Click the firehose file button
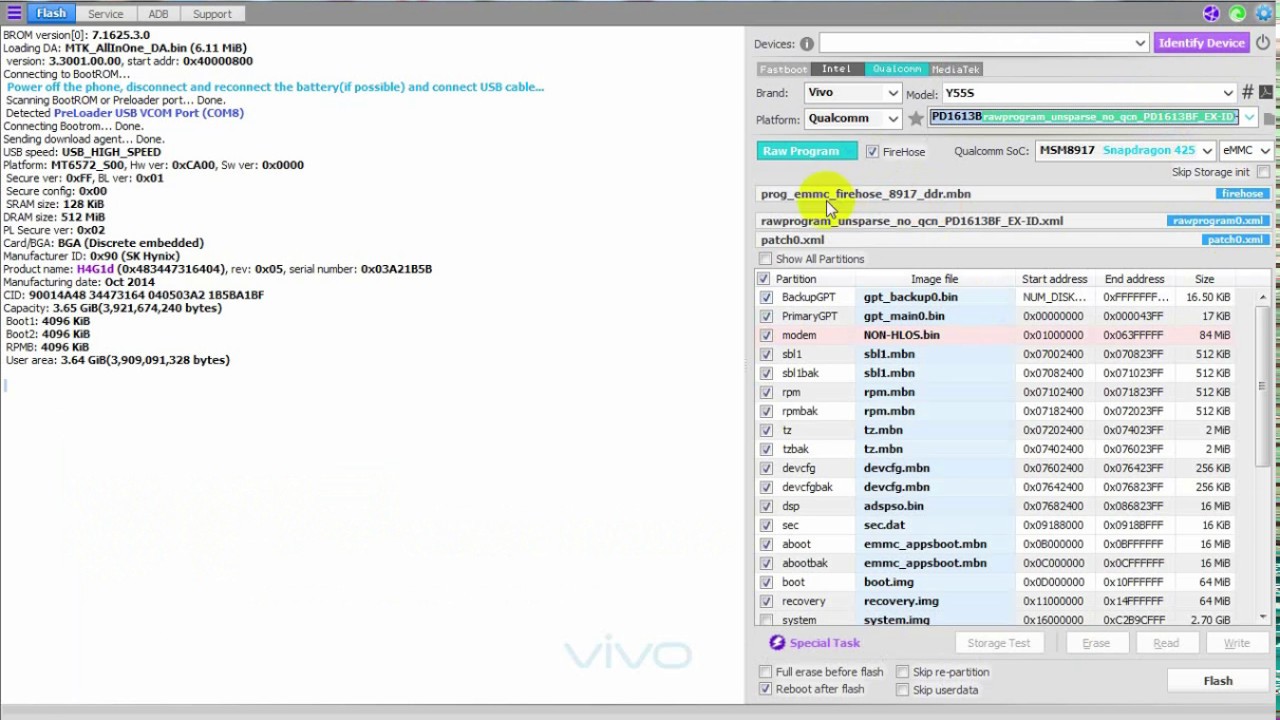The height and width of the screenshot is (720, 1280). (x=1242, y=194)
